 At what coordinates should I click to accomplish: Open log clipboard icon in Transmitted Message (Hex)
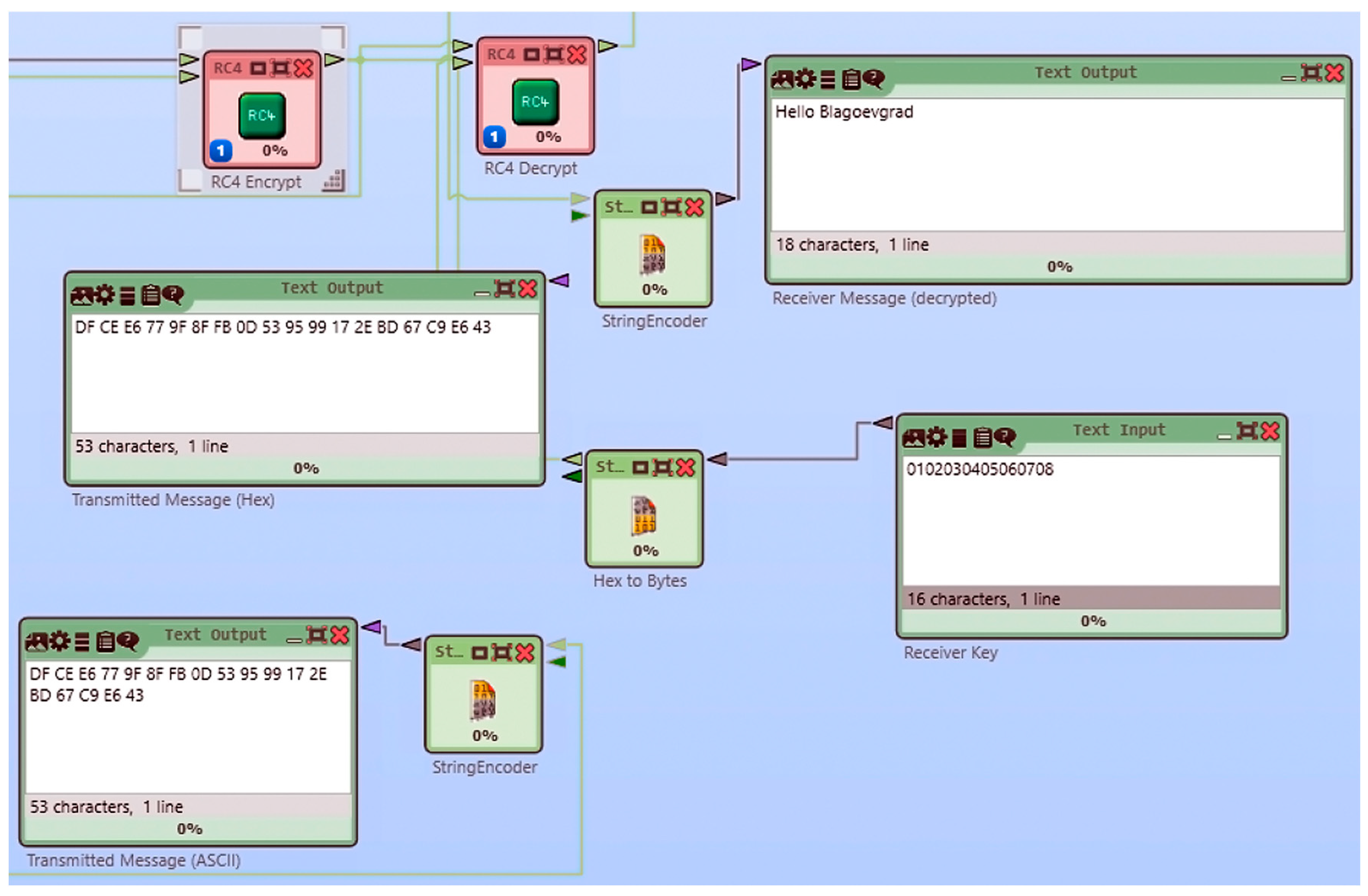(x=151, y=295)
